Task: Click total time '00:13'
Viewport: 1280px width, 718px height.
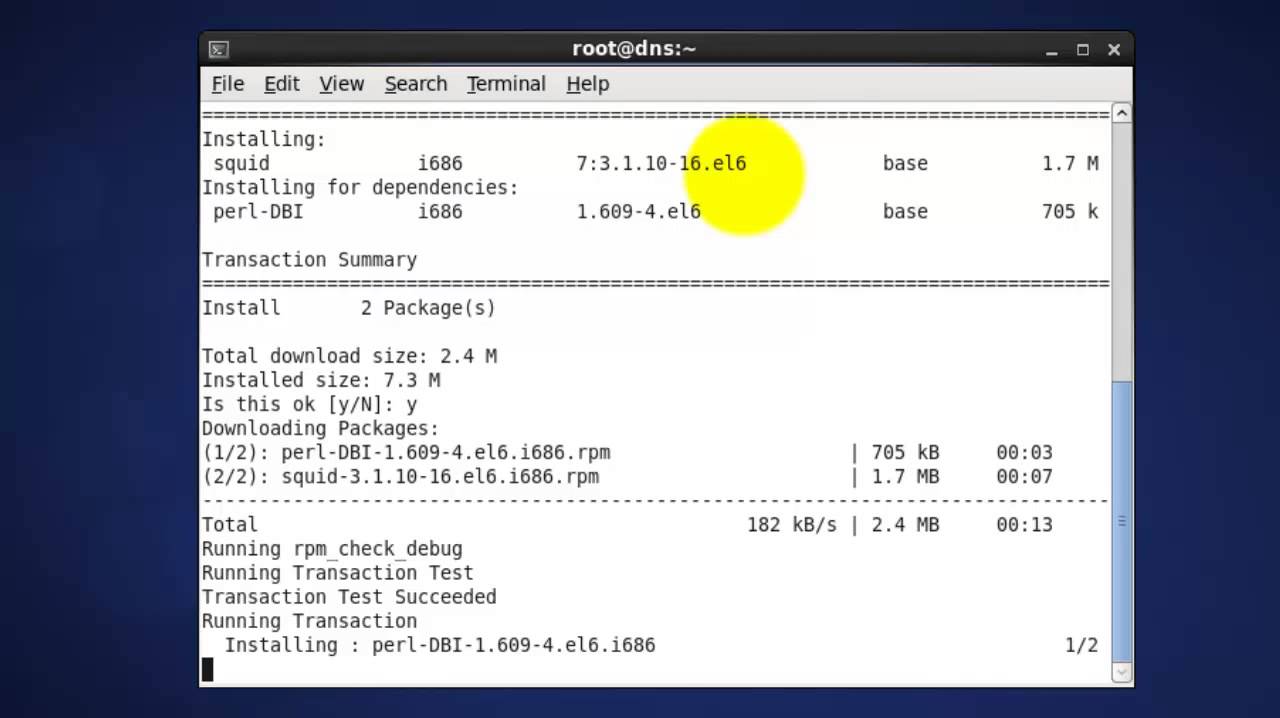Action: [1024, 524]
